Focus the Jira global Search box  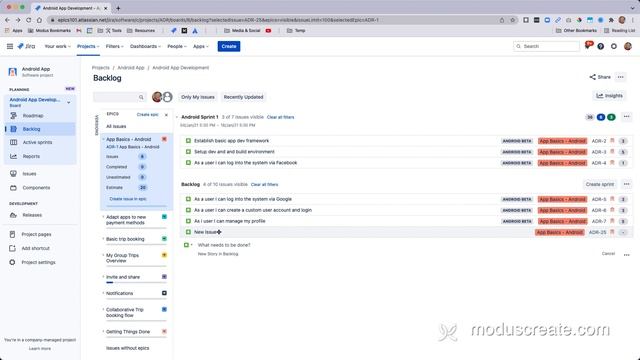546,47
